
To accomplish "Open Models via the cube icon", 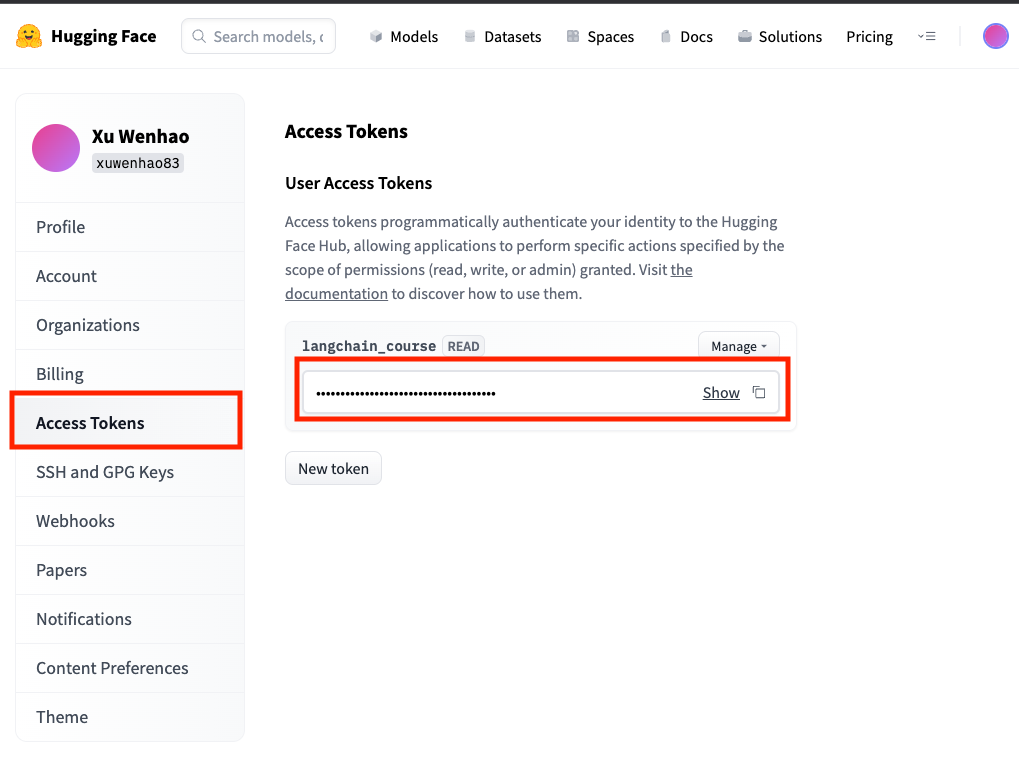I will coord(376,37).
